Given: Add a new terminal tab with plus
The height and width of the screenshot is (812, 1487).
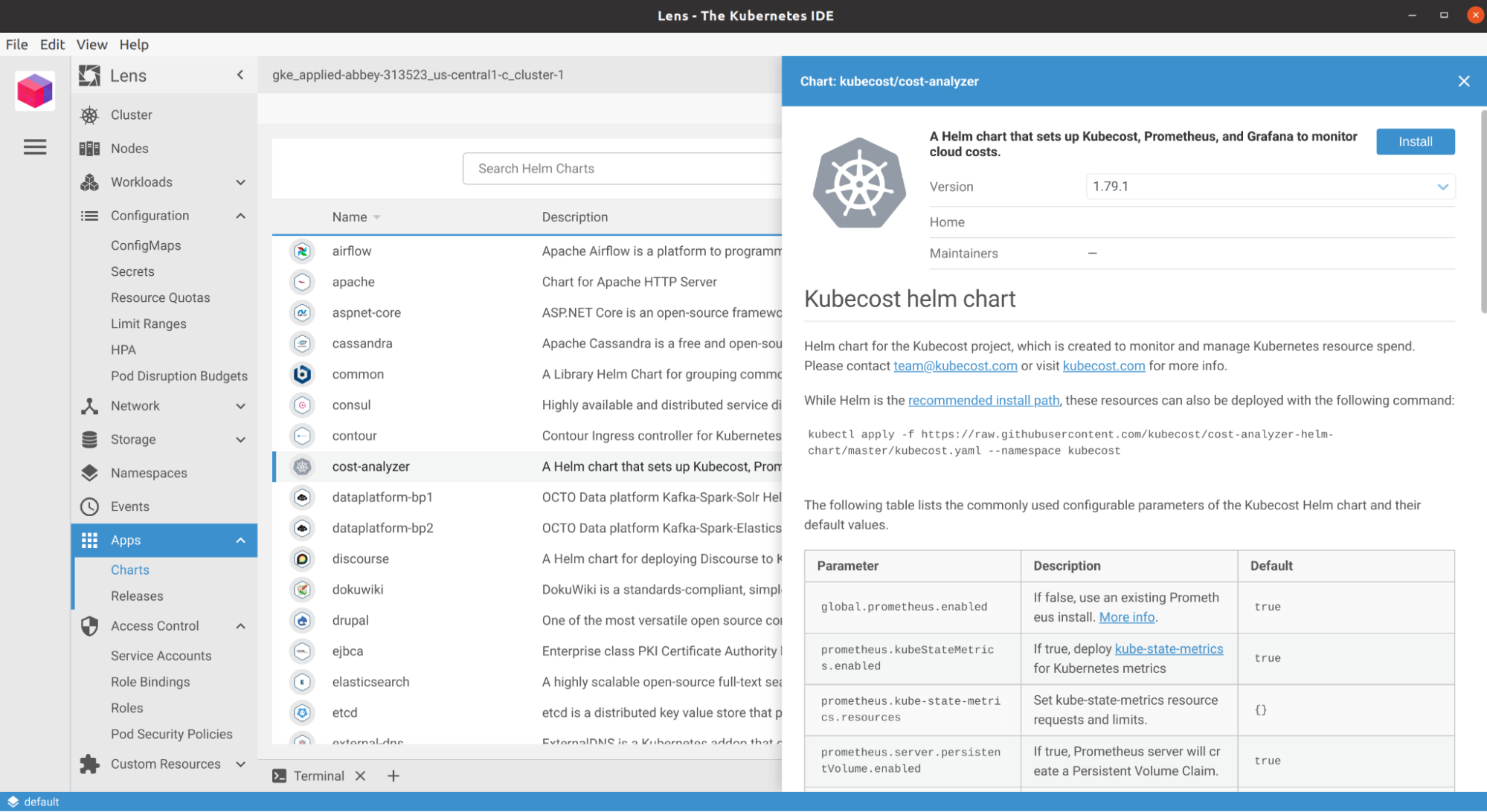Looking at the screenshot, I should point(394,776).
